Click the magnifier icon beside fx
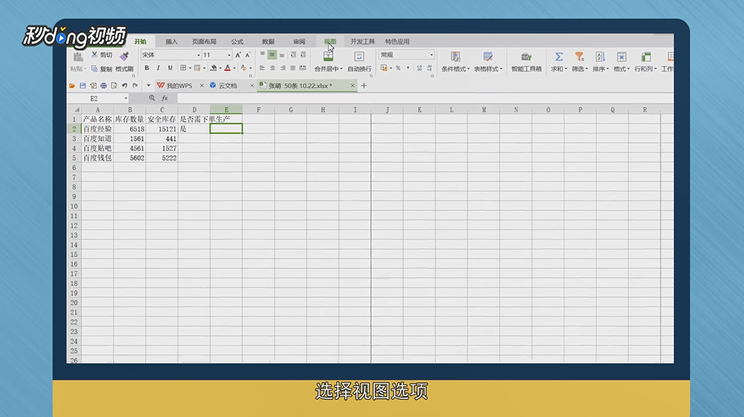 click(x=152, y=98)
